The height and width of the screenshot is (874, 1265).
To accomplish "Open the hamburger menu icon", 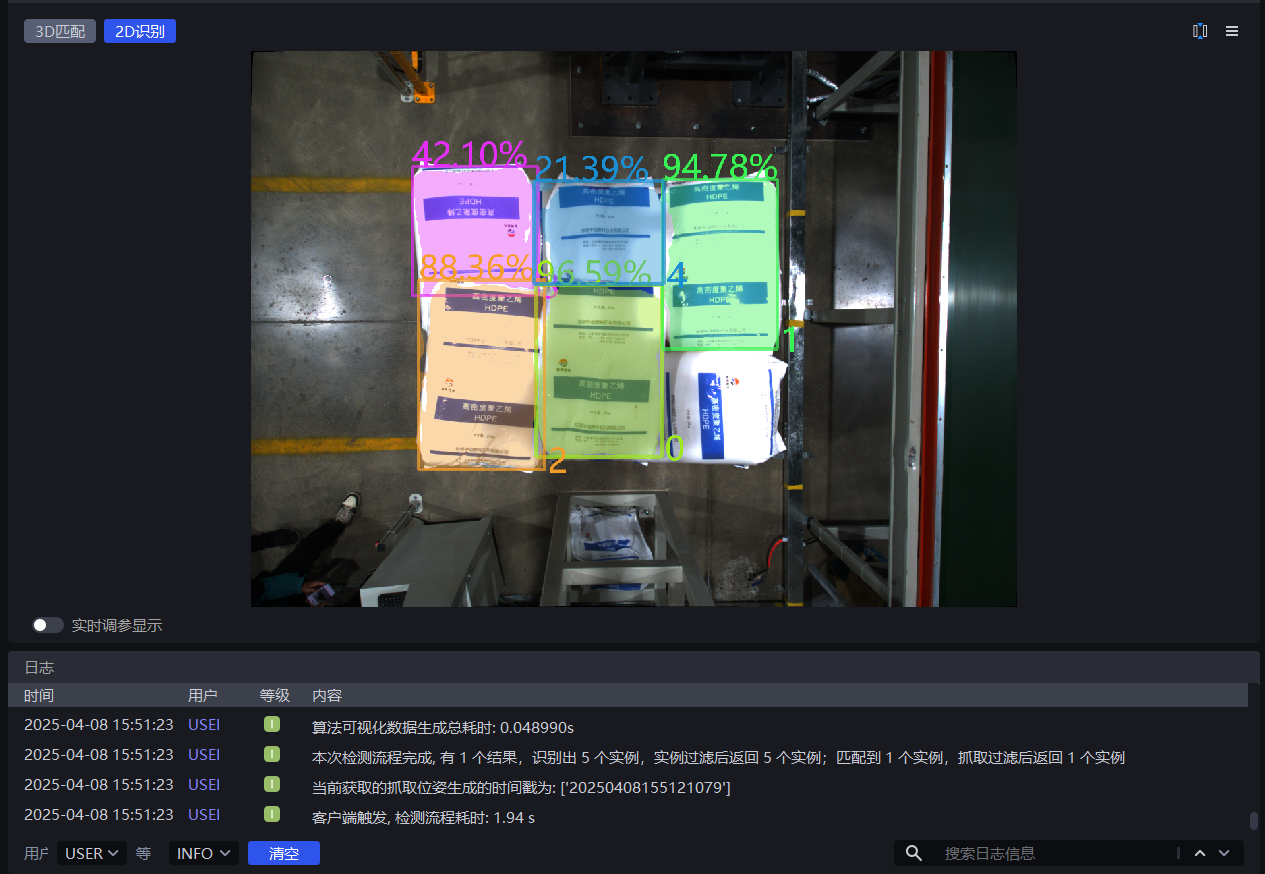I will 1232,31.
